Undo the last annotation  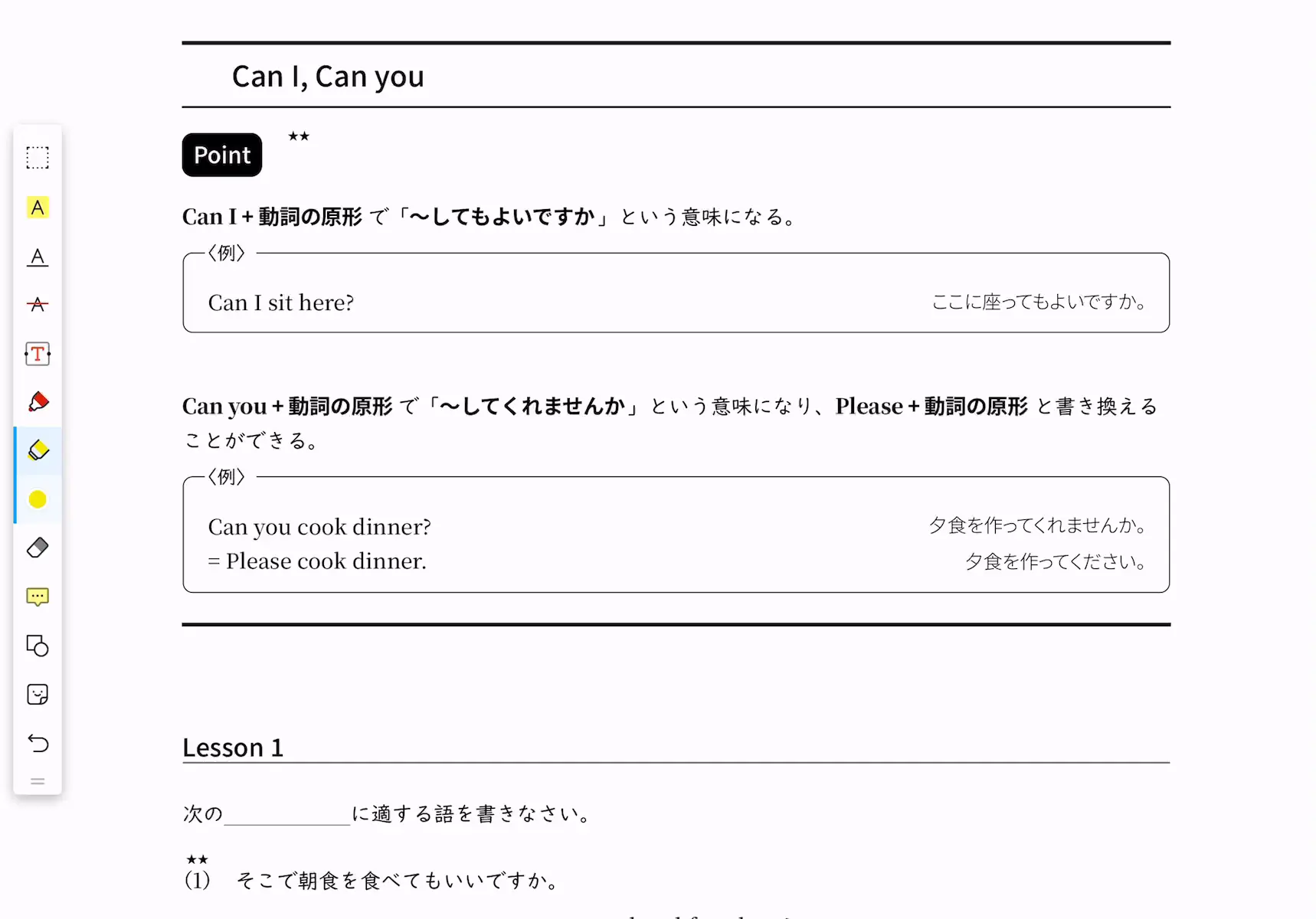click(38, 743)
